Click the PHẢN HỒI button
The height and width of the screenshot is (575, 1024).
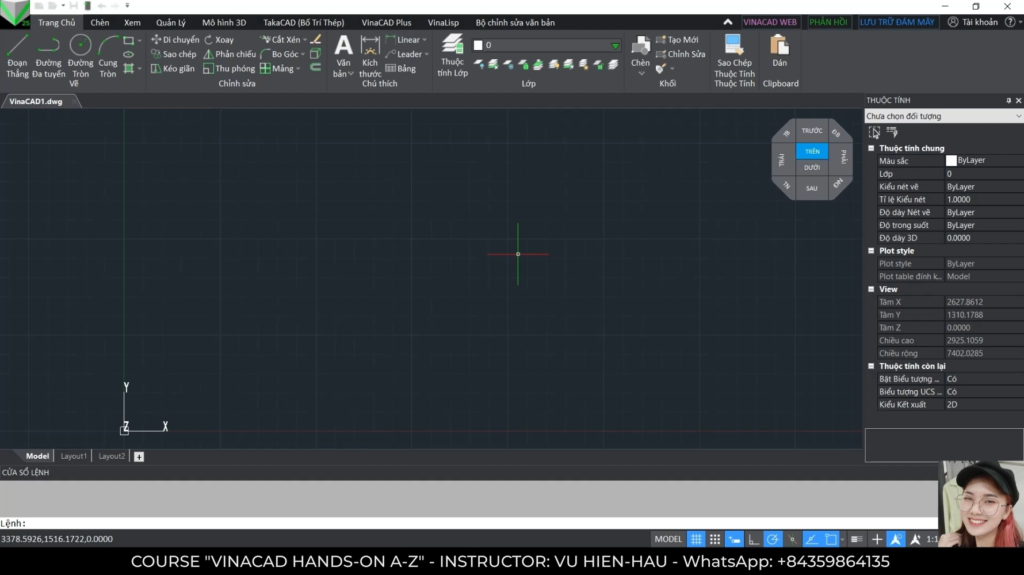[828, 22]
